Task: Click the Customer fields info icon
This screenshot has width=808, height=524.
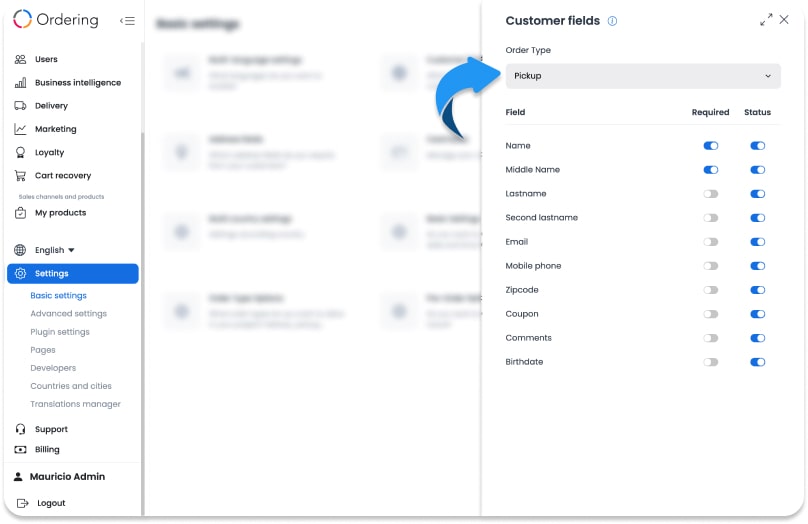Action: [x=612, y=21]
